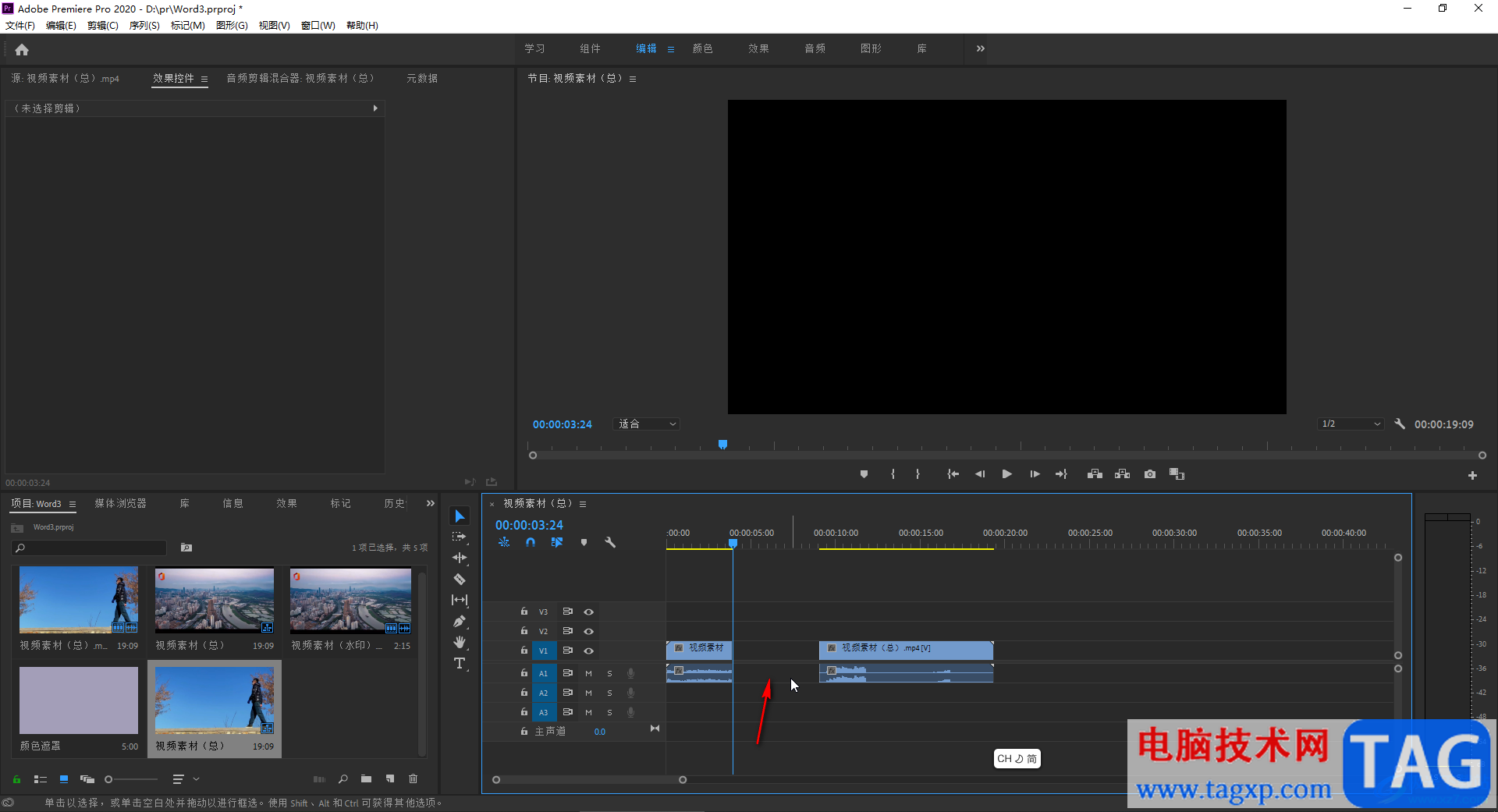Select the Pen tool
Screen dimensions: 1498x812
(x=460, y=621)
